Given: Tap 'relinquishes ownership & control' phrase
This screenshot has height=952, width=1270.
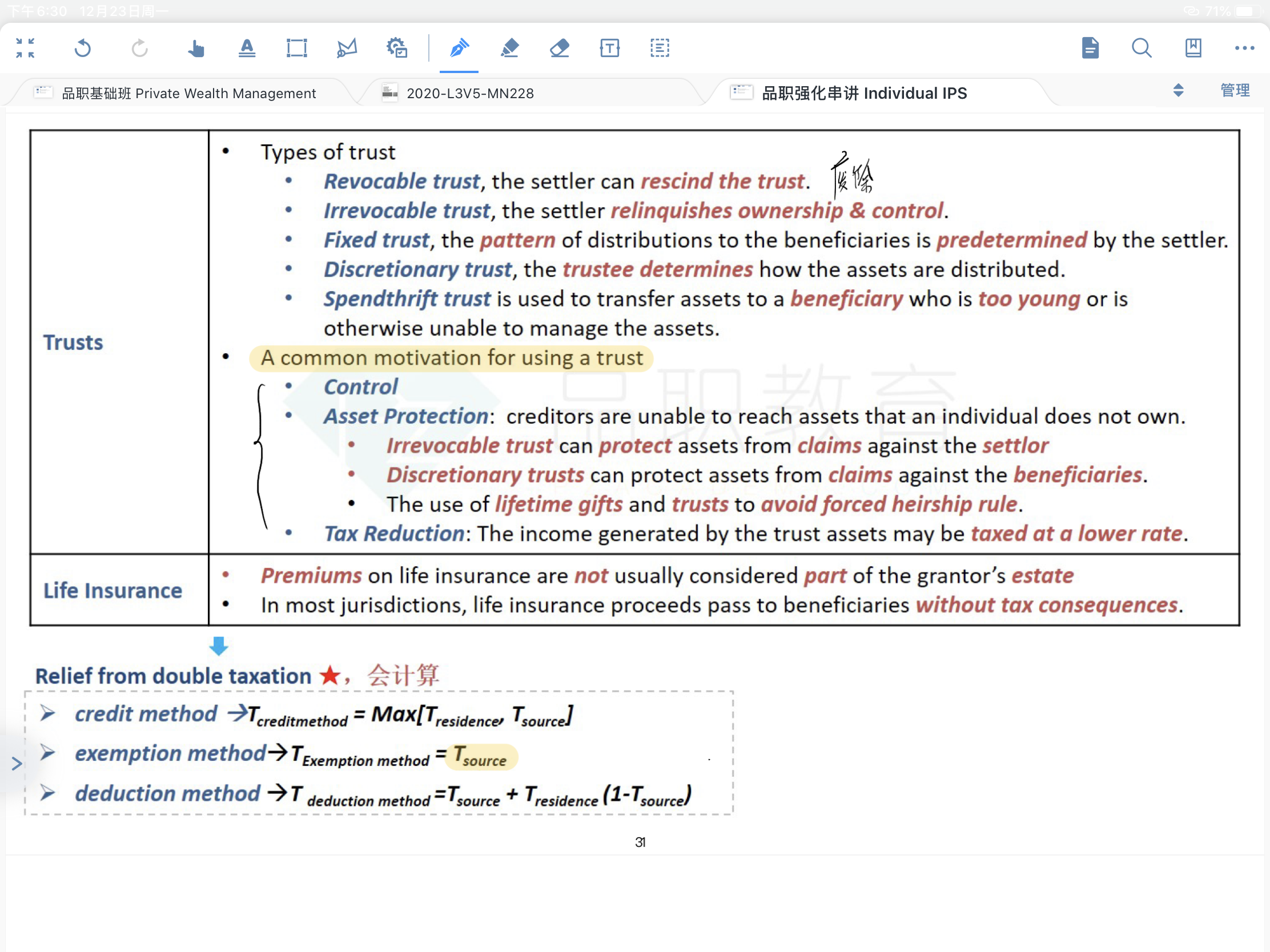Looking at the screenshot, I should 777,211.
